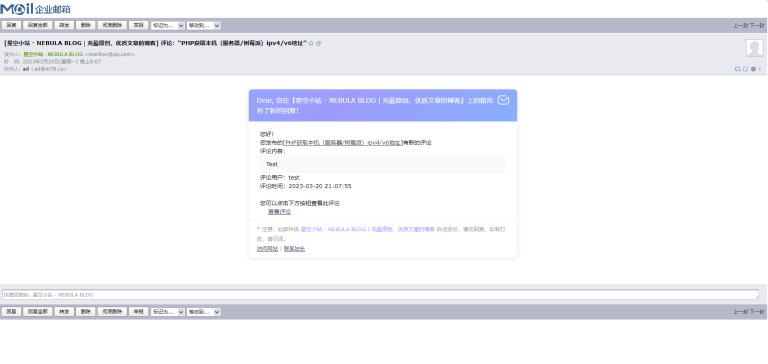Click the top 回复全部 (Reply All) button
Image resolution: width=768 pixels, height=364 pixels.
pos(38,25)
